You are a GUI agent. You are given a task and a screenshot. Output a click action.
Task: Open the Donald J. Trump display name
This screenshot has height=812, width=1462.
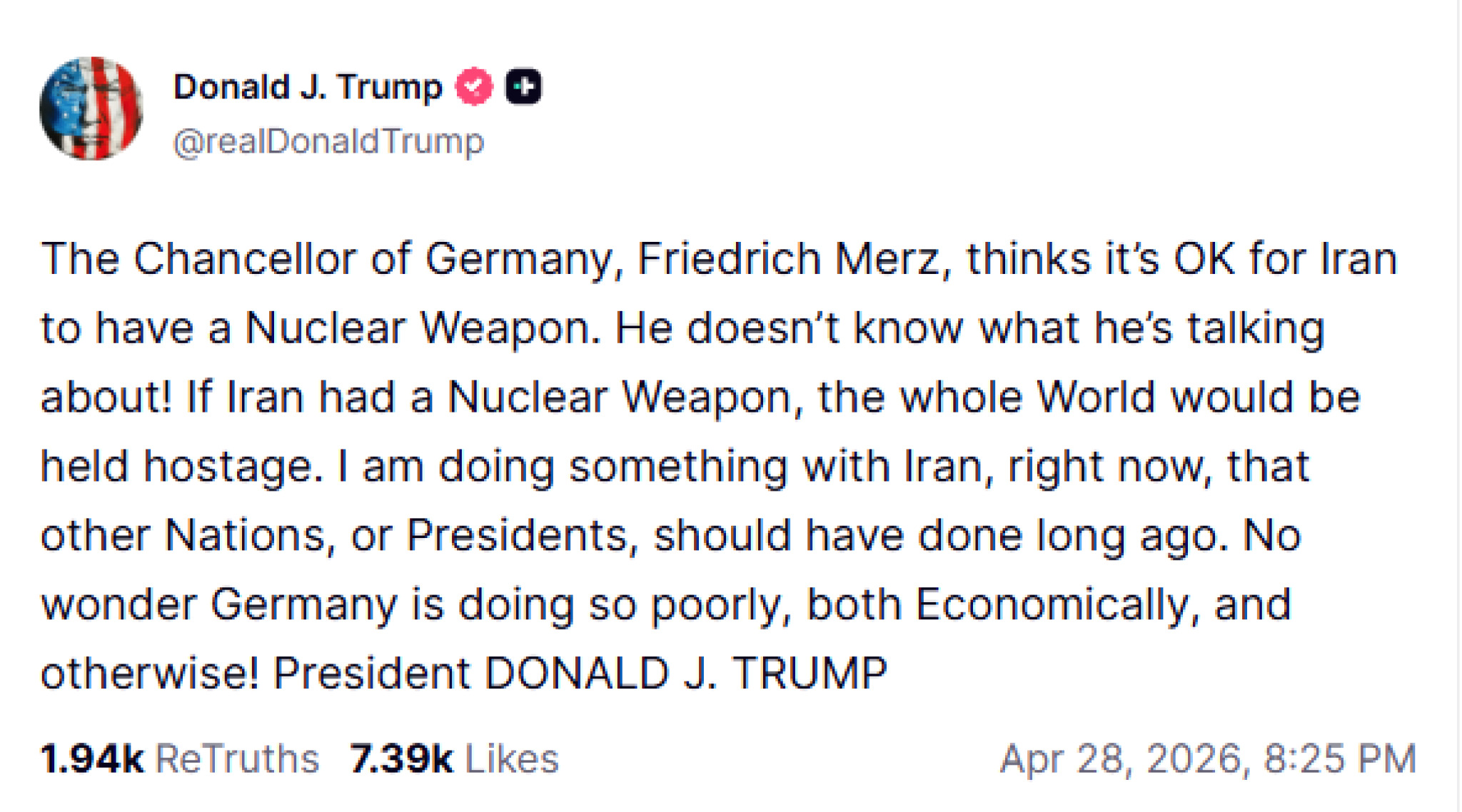click(308, 87)
